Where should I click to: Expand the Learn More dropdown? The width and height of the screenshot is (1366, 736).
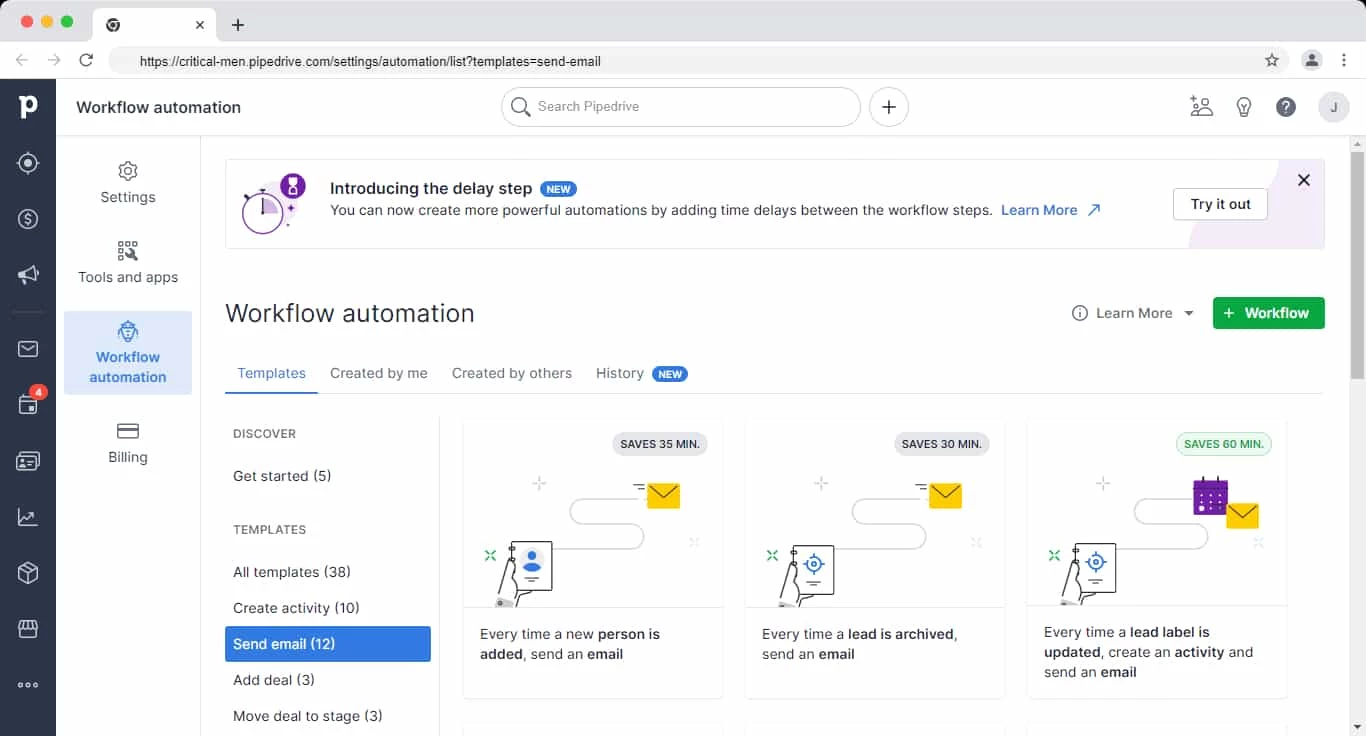1133,313
